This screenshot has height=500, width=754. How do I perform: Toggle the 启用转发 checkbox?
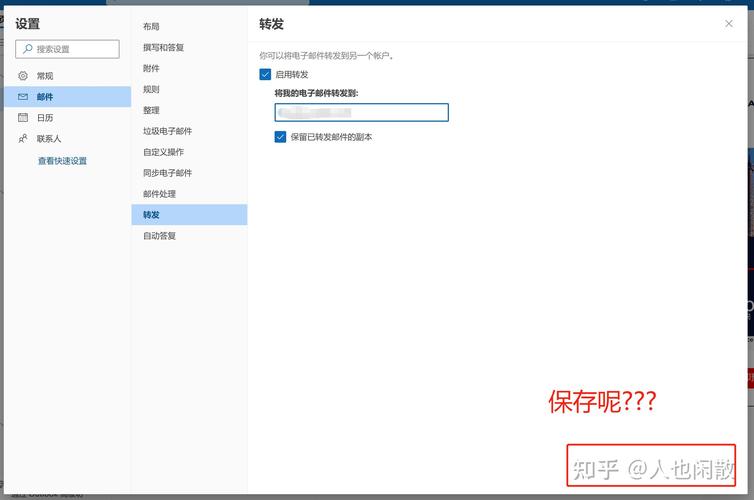(265, 74)
